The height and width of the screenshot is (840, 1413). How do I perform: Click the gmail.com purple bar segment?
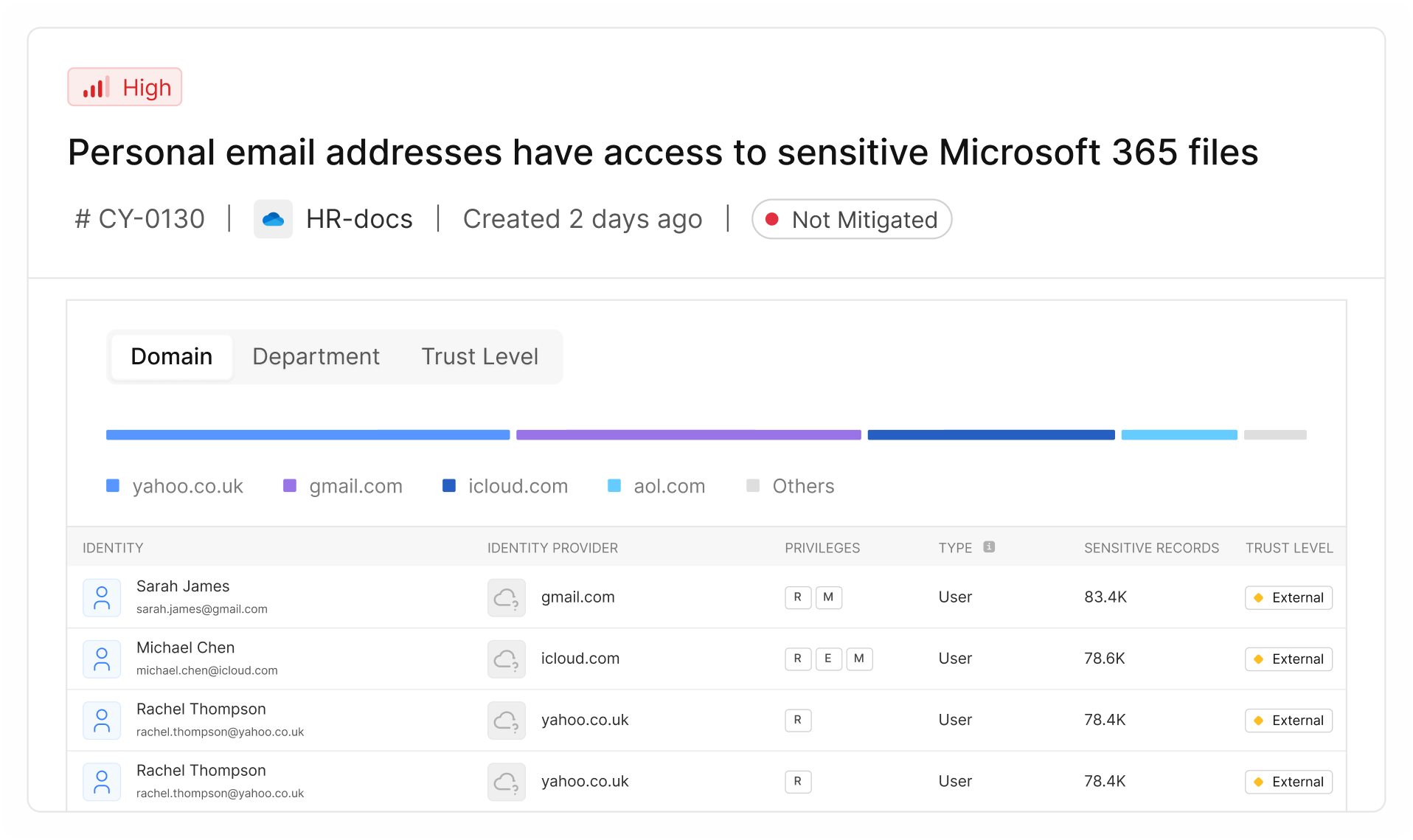pos(689,435)
